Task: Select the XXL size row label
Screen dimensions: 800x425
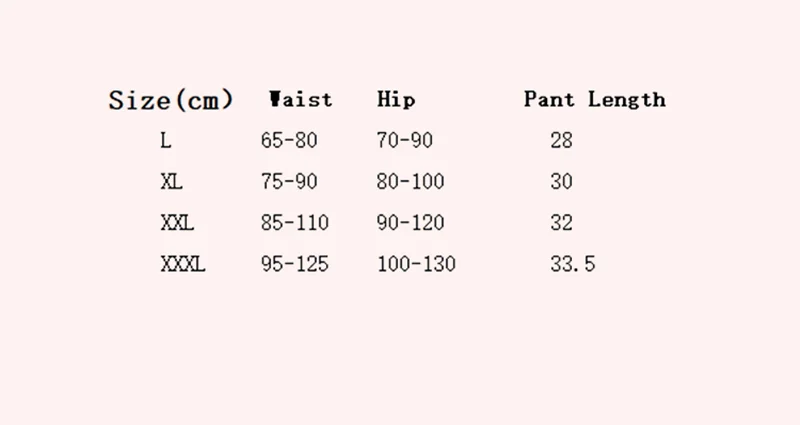Action: 177,223
